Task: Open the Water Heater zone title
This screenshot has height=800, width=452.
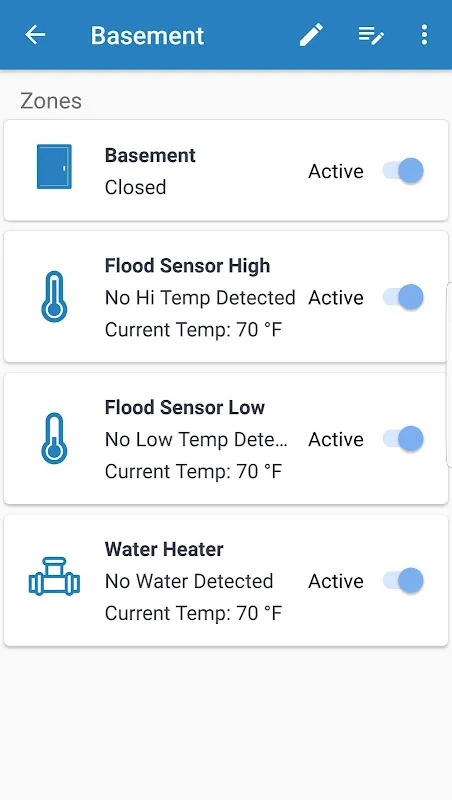Action: click(164, 549)
